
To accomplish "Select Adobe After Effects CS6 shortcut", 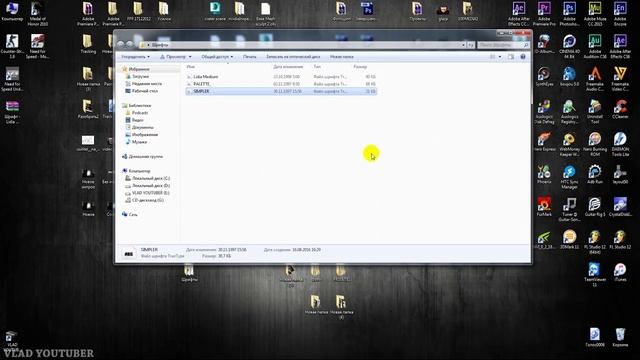I will (620, 46).
